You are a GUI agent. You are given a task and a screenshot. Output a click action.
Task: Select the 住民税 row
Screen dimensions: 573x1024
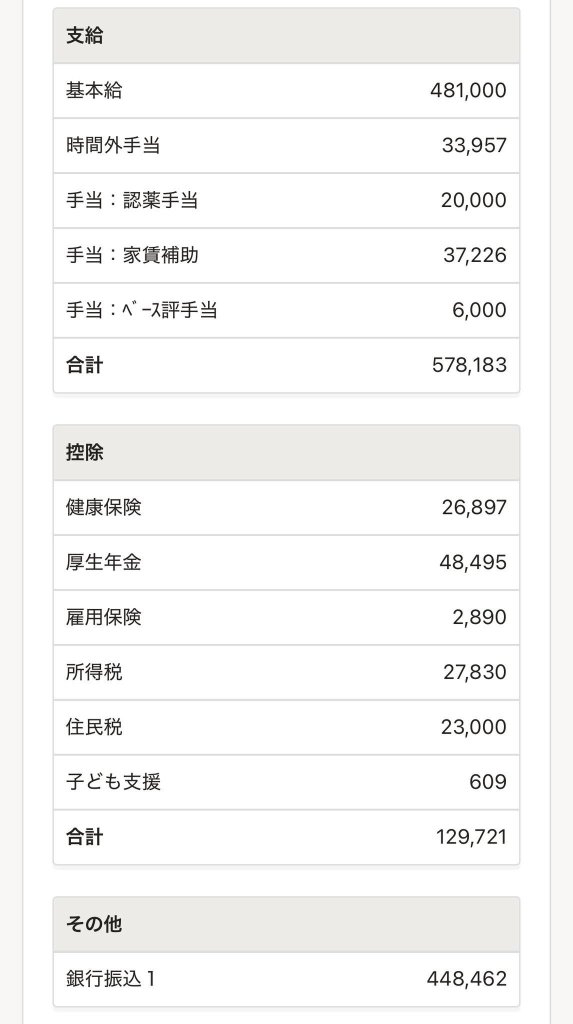click(x=286, y=727)
